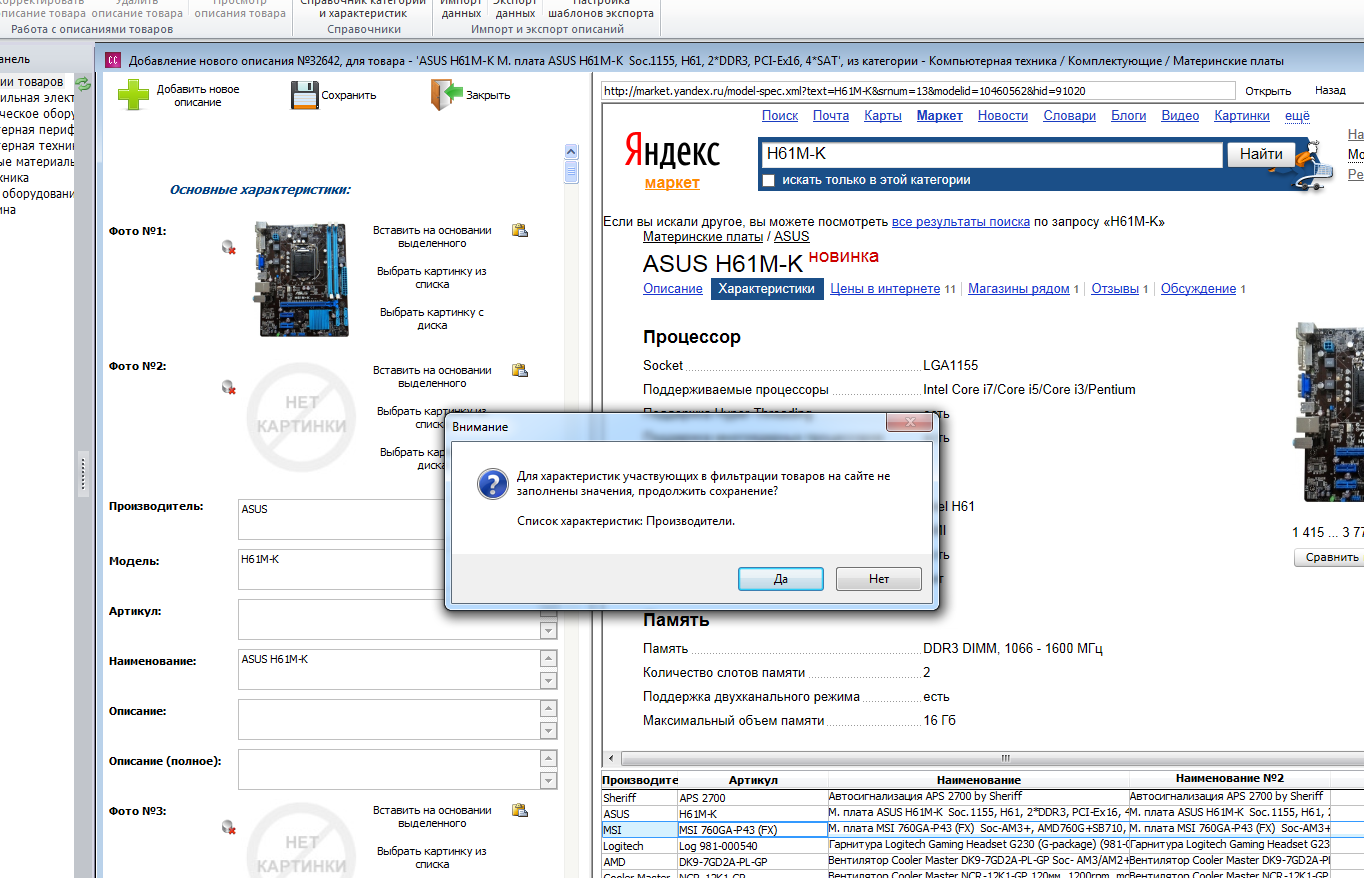Open Материнские платы breadcrumb link

(x=703, y=237)
